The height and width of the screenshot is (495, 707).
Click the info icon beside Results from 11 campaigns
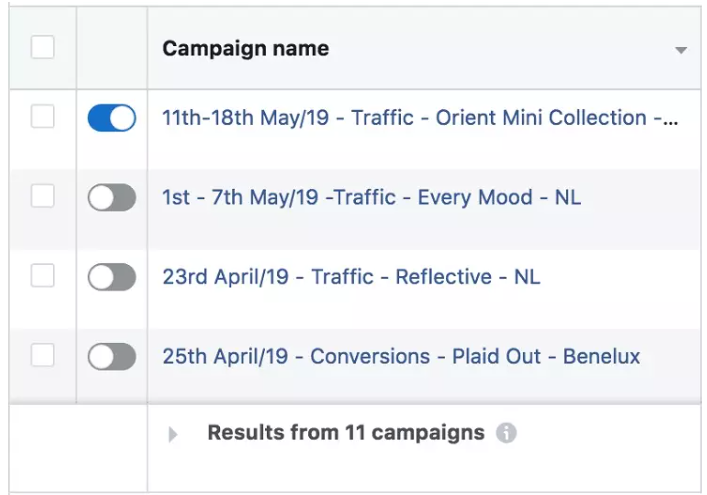[507, 434]
